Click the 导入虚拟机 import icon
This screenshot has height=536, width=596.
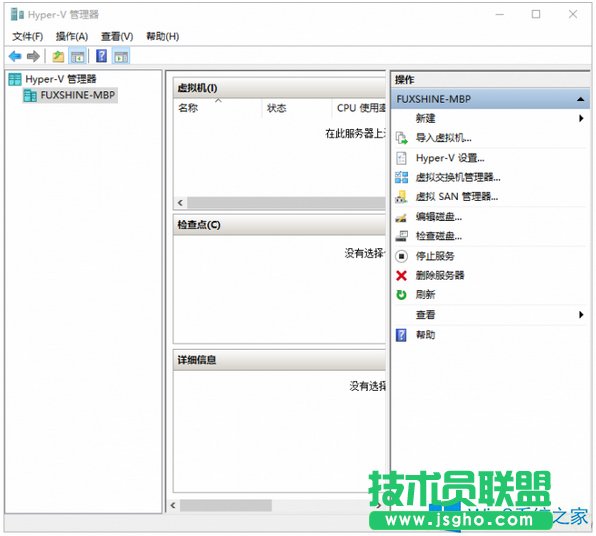pyautogui.click(x=401, y=138)
